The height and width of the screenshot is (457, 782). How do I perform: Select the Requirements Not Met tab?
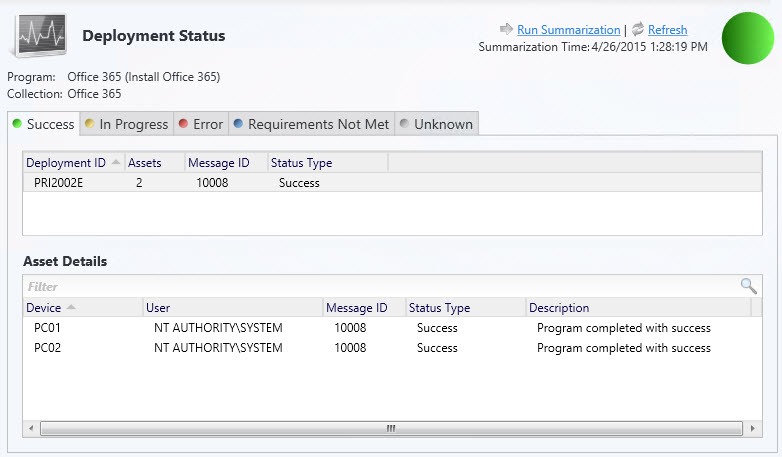311,124
